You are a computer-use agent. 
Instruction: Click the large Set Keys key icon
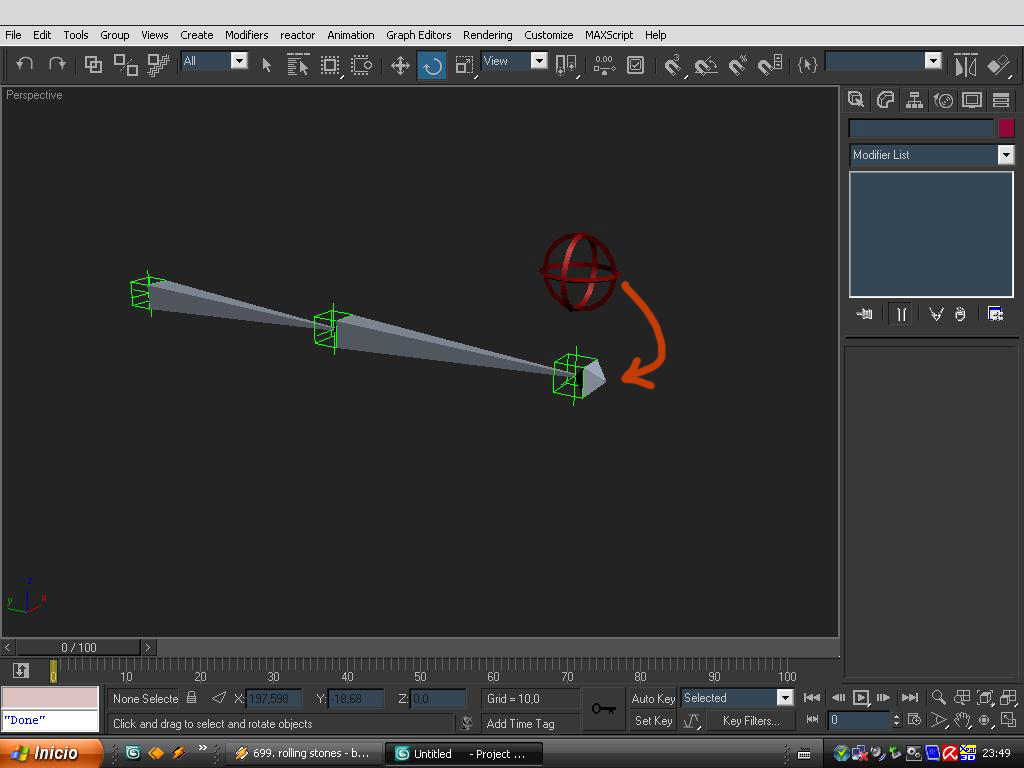pyautogui.click(x=603, y=709)
